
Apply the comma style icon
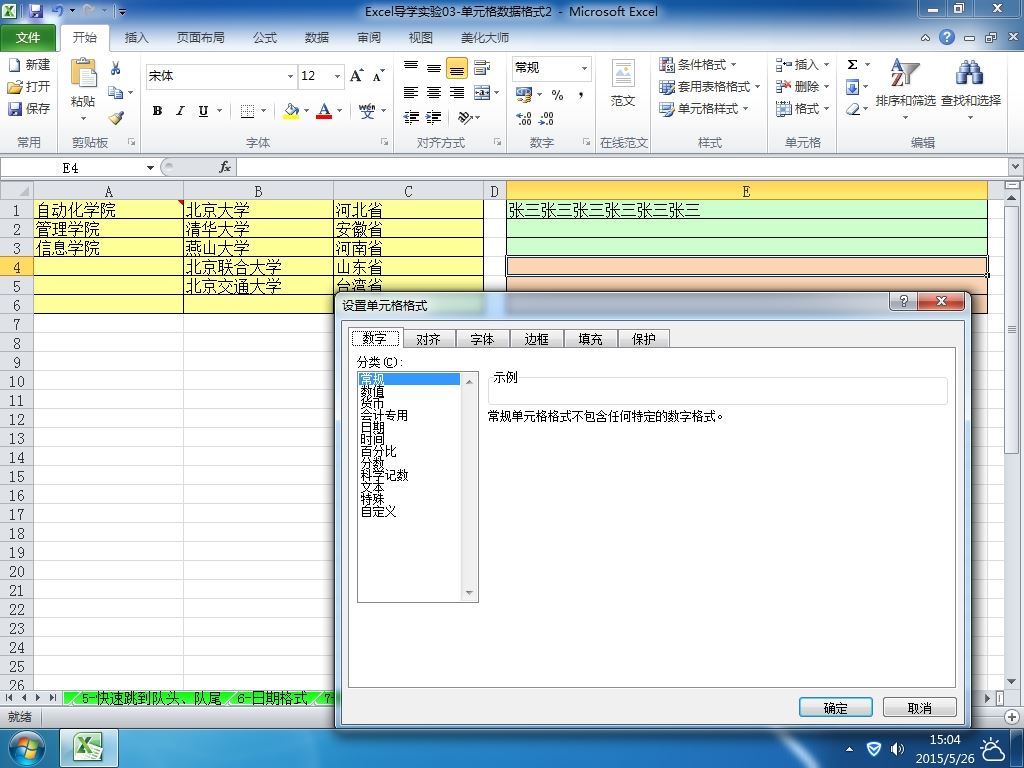pos(581,95)
